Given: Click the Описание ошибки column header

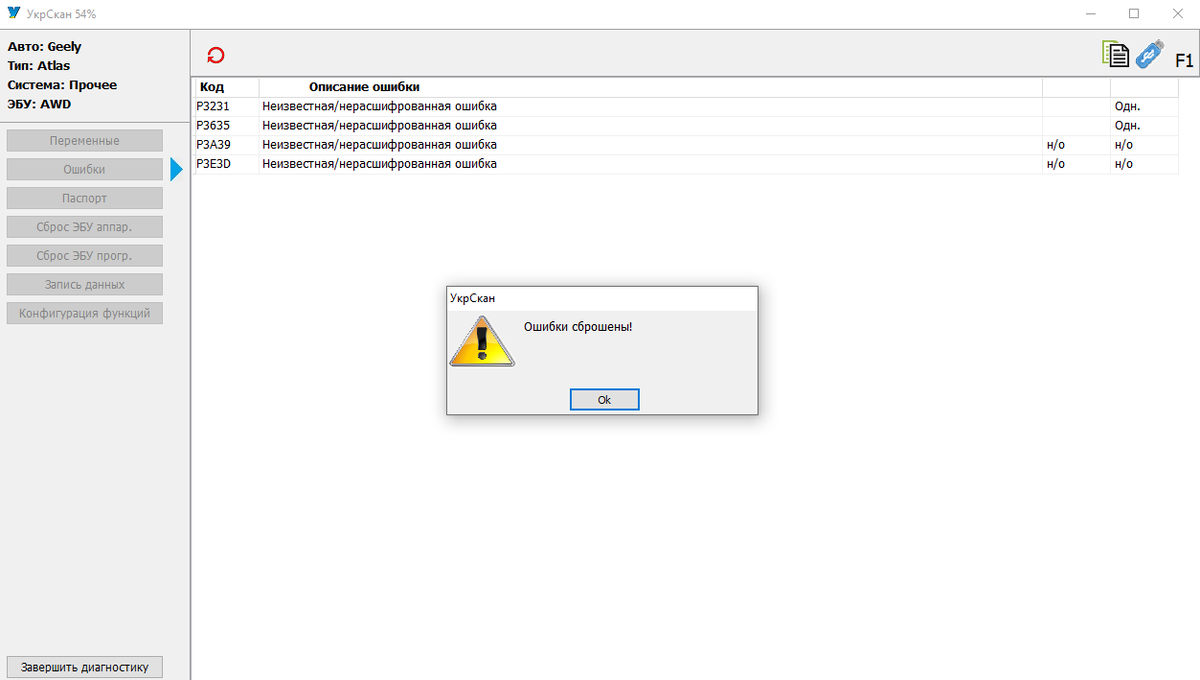Looking at the screenshot, I should point(364,87).
